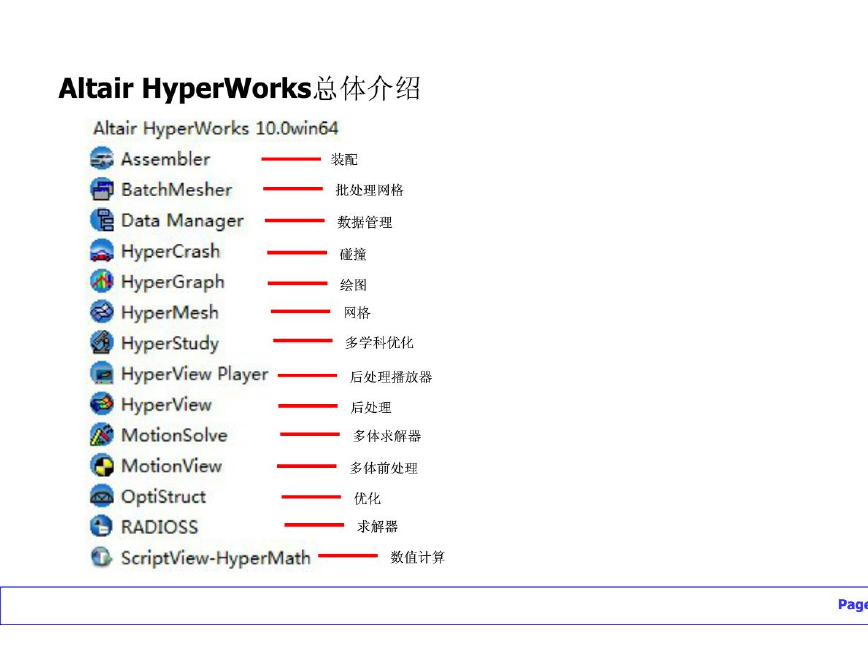Choose the HyperView entry label
This screenshot has height=671, width=868.
coord(166,405)
